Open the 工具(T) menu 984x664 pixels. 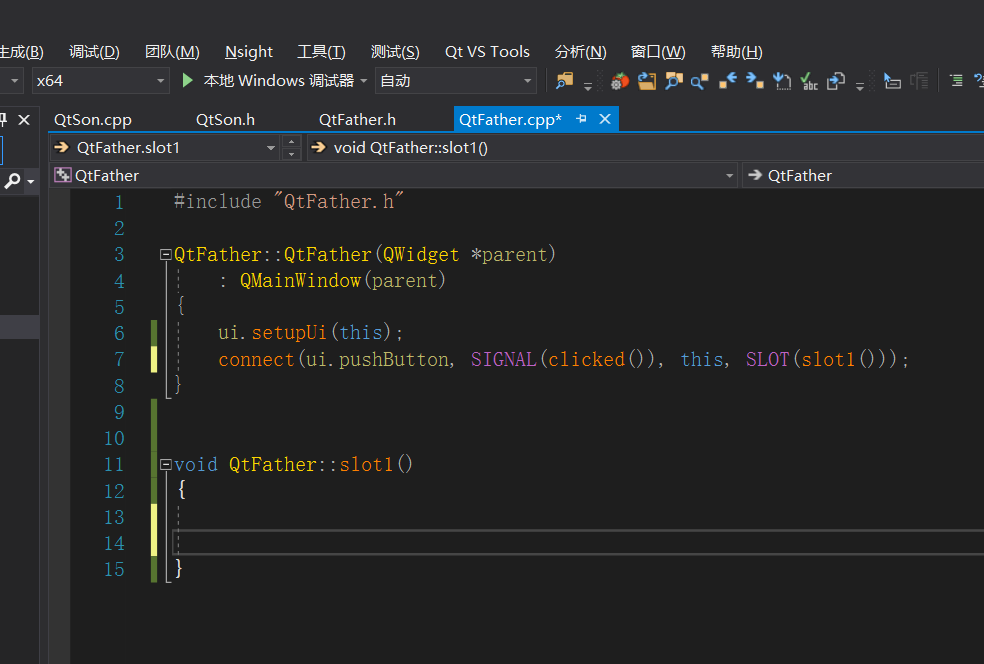pos(321,51)
